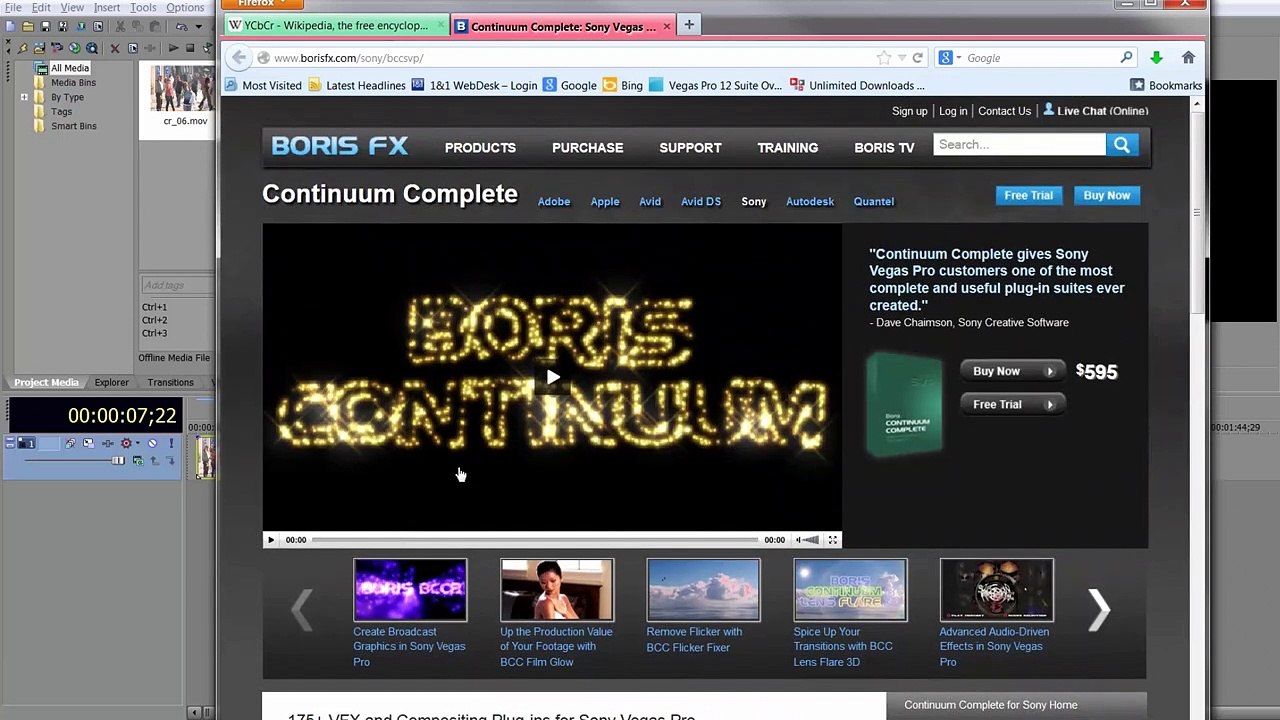The width and height of the screenshot is (1280, 720).
Task: Click the red X remove media icon
Action: (x=114, y=48)
